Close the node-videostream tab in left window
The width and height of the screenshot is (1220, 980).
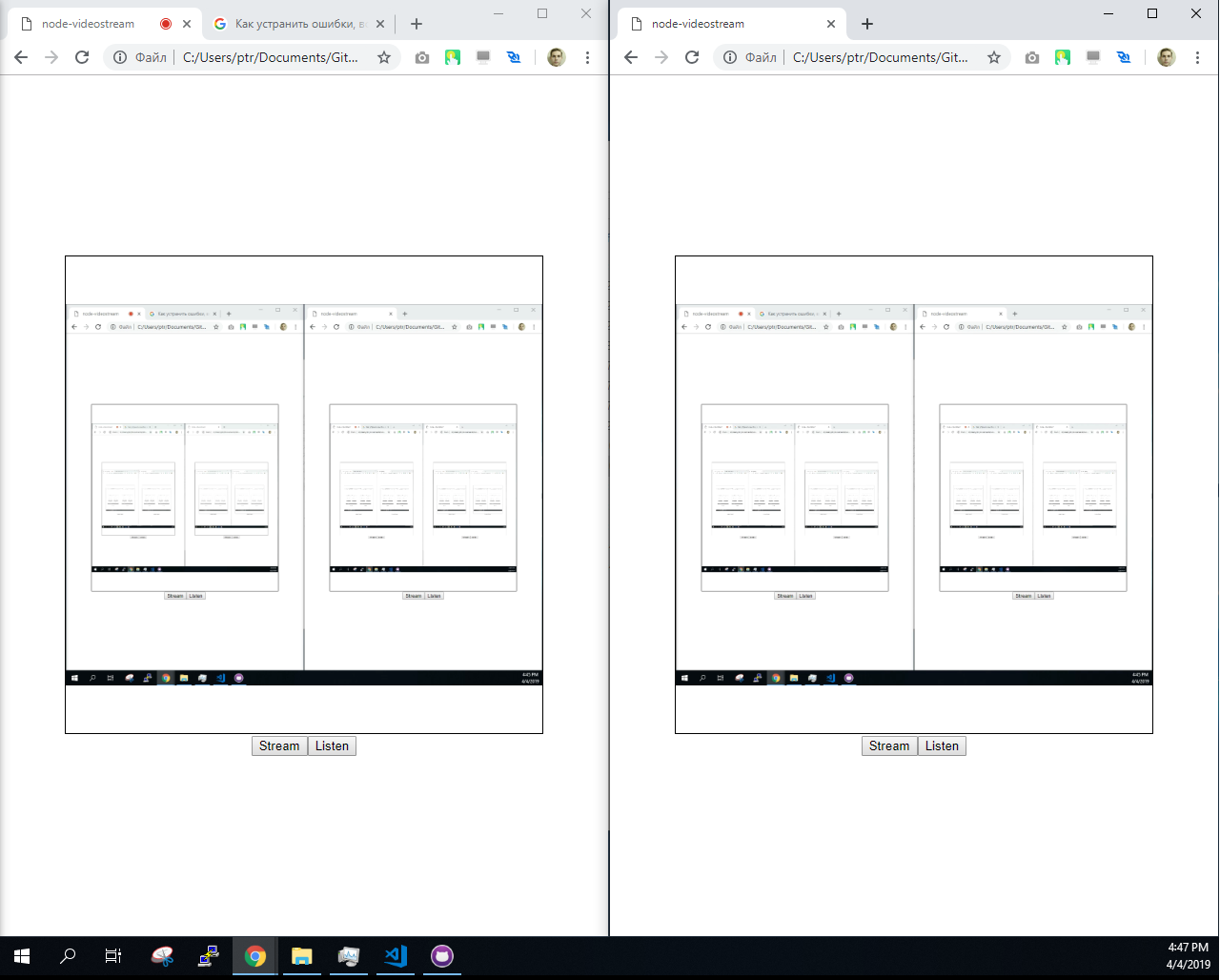coord(187,24)
